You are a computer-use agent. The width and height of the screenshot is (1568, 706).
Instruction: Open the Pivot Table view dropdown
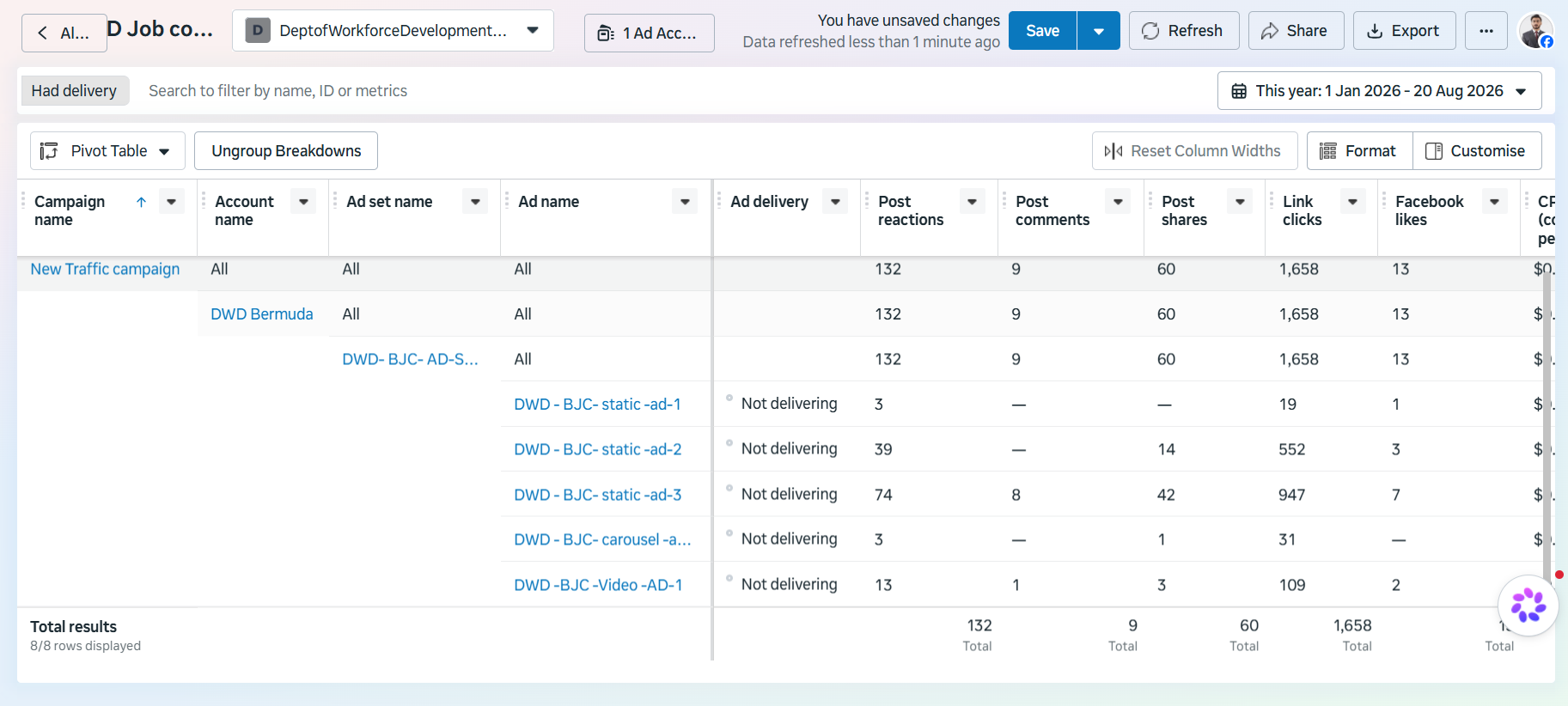[107, 151]
